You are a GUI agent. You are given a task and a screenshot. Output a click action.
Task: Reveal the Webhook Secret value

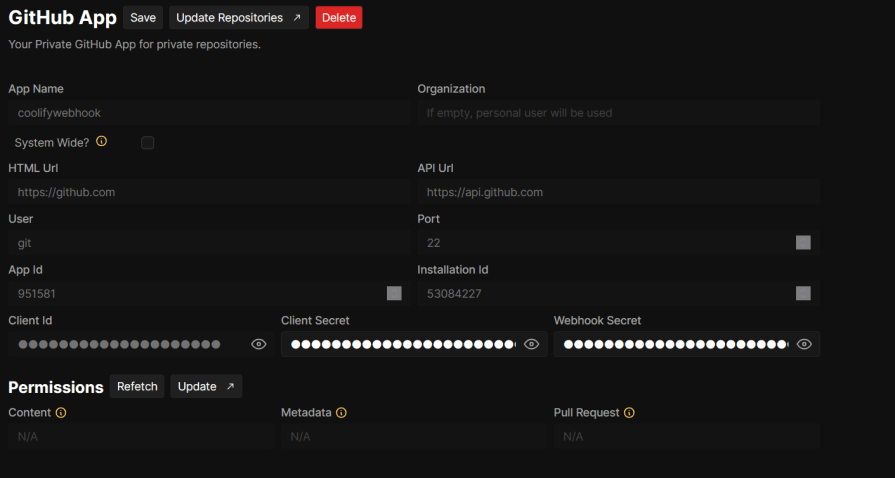[804, 344]
